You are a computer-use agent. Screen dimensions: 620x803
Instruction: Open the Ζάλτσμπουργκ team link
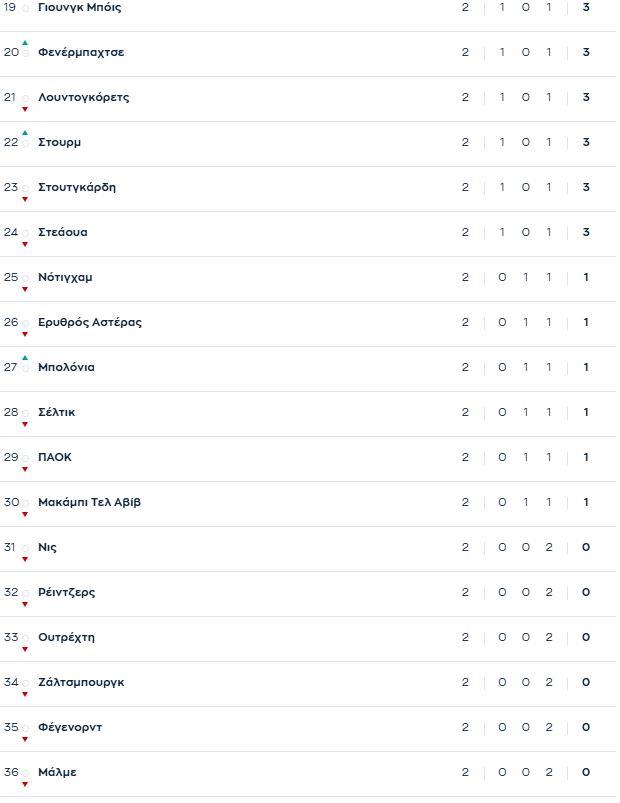(x=81, y=682)
